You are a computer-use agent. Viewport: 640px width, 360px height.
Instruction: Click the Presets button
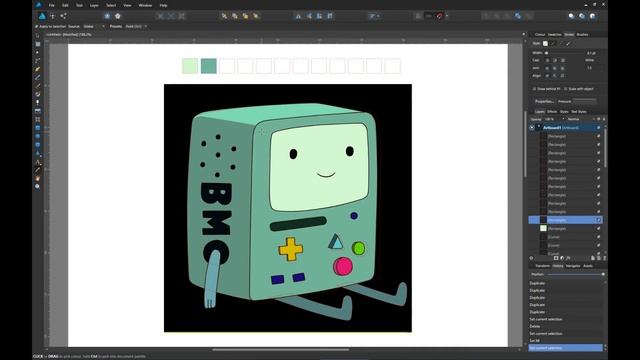pos(116,26)
